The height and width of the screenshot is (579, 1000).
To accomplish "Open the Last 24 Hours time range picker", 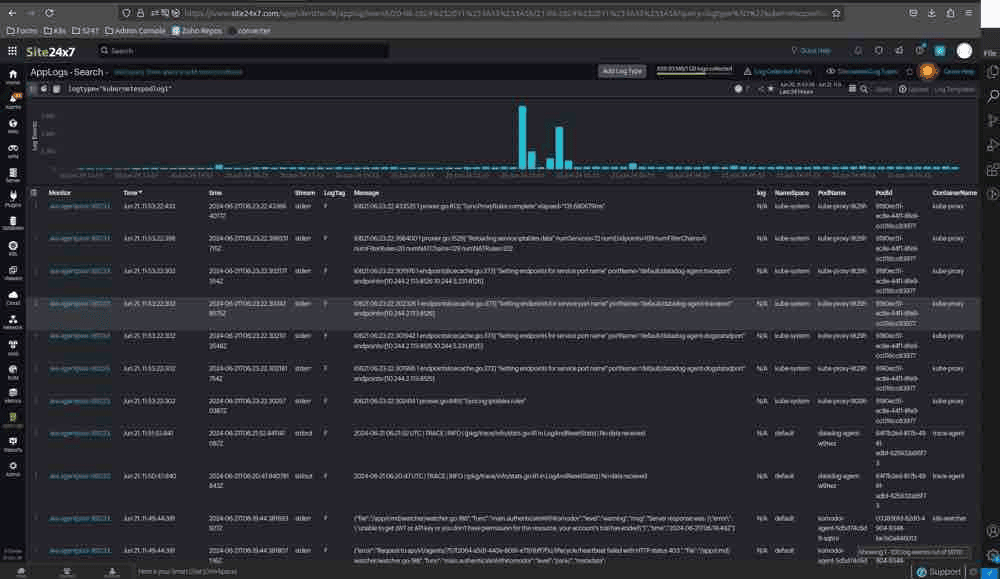I will [796, 89].
